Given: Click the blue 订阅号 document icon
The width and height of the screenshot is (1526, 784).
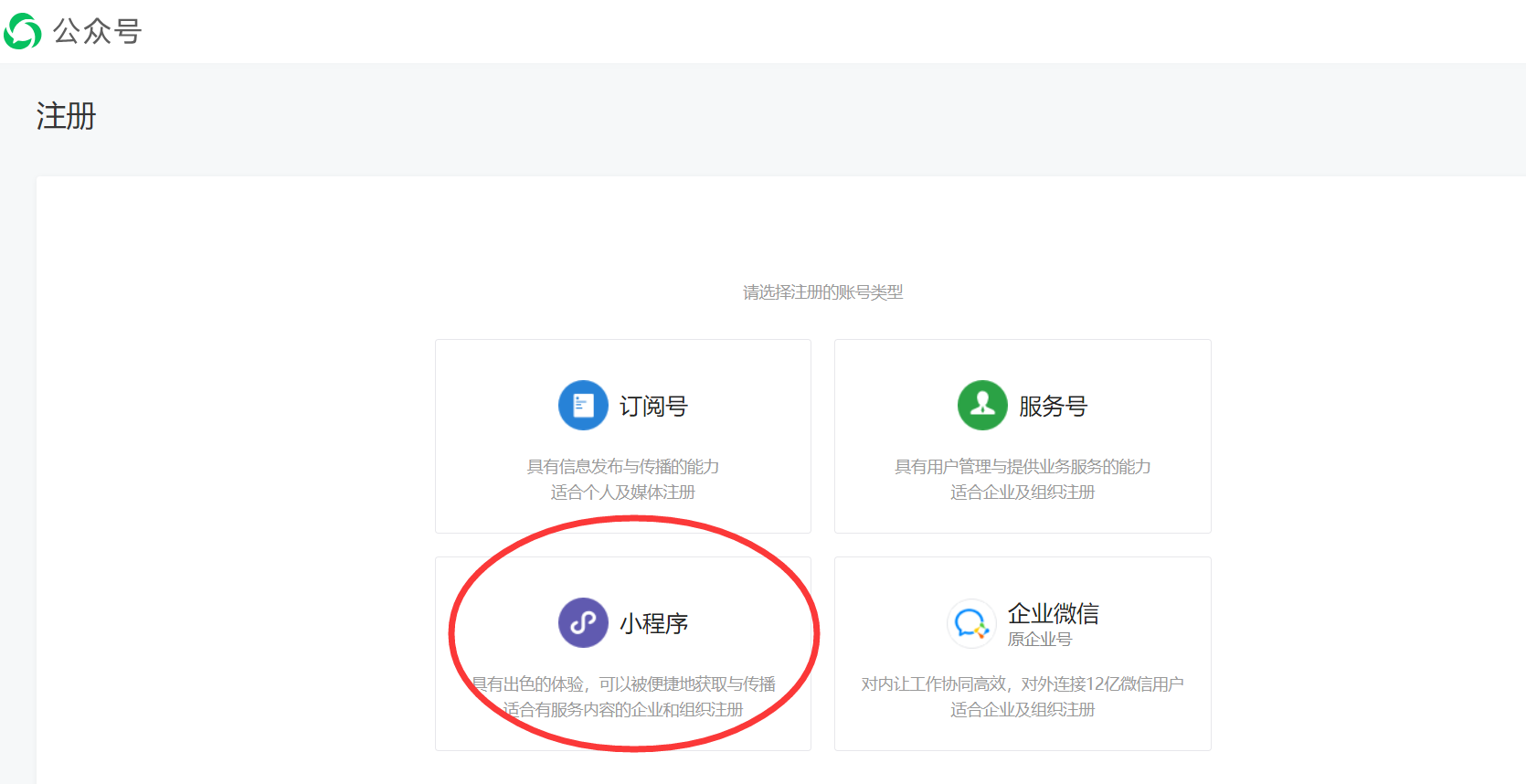Looking at the screenshot, I should (x=583, y=405).
